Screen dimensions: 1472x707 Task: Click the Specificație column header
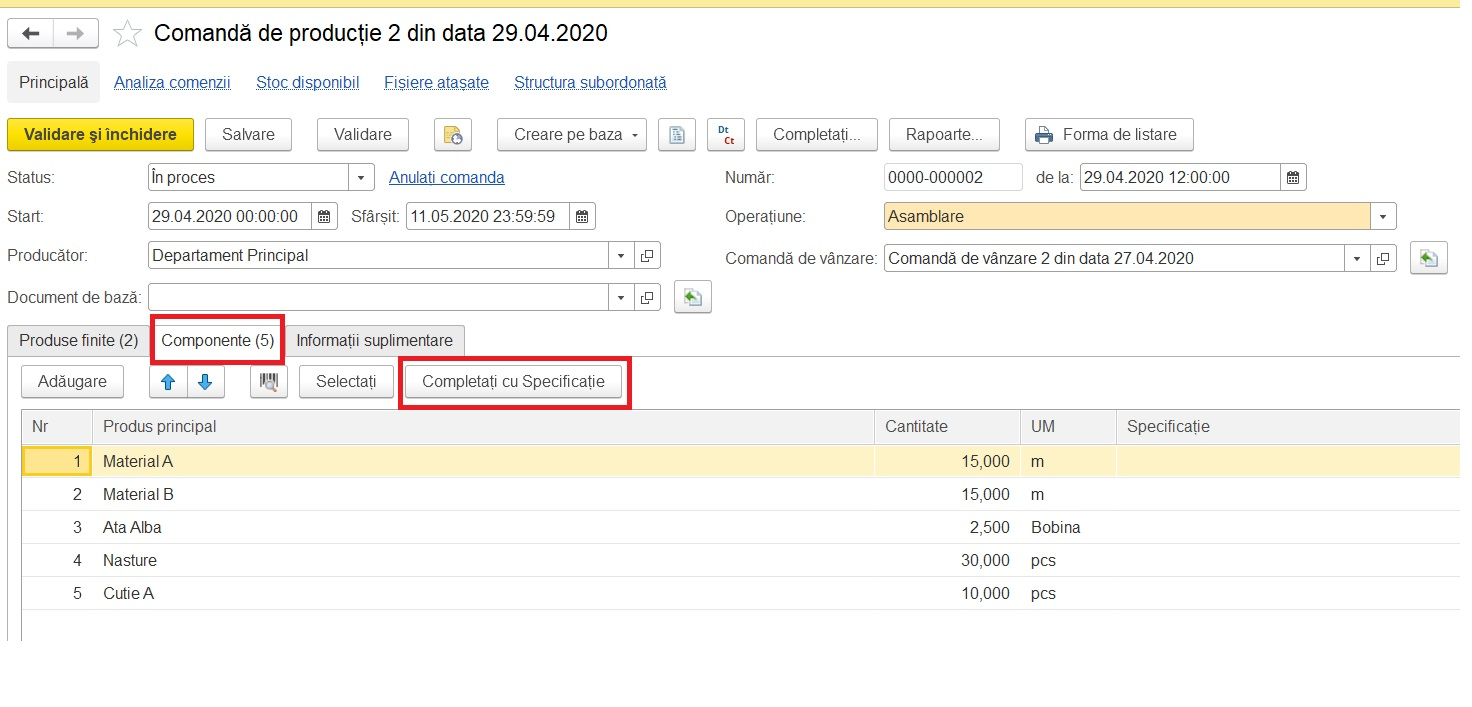pyautogui.click(x=1288, y=427)
